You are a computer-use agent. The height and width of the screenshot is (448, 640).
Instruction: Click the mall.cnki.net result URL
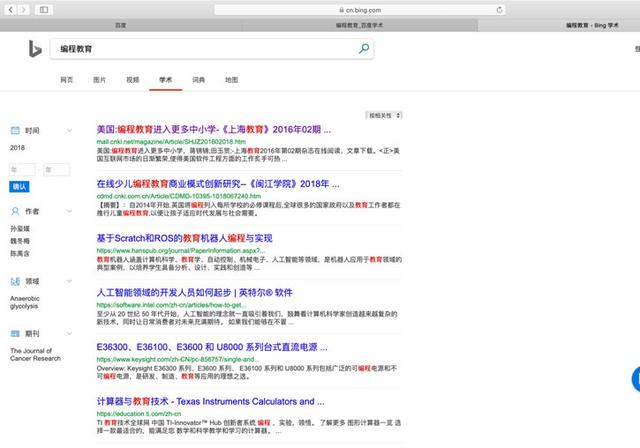click(x=171, y=142)
